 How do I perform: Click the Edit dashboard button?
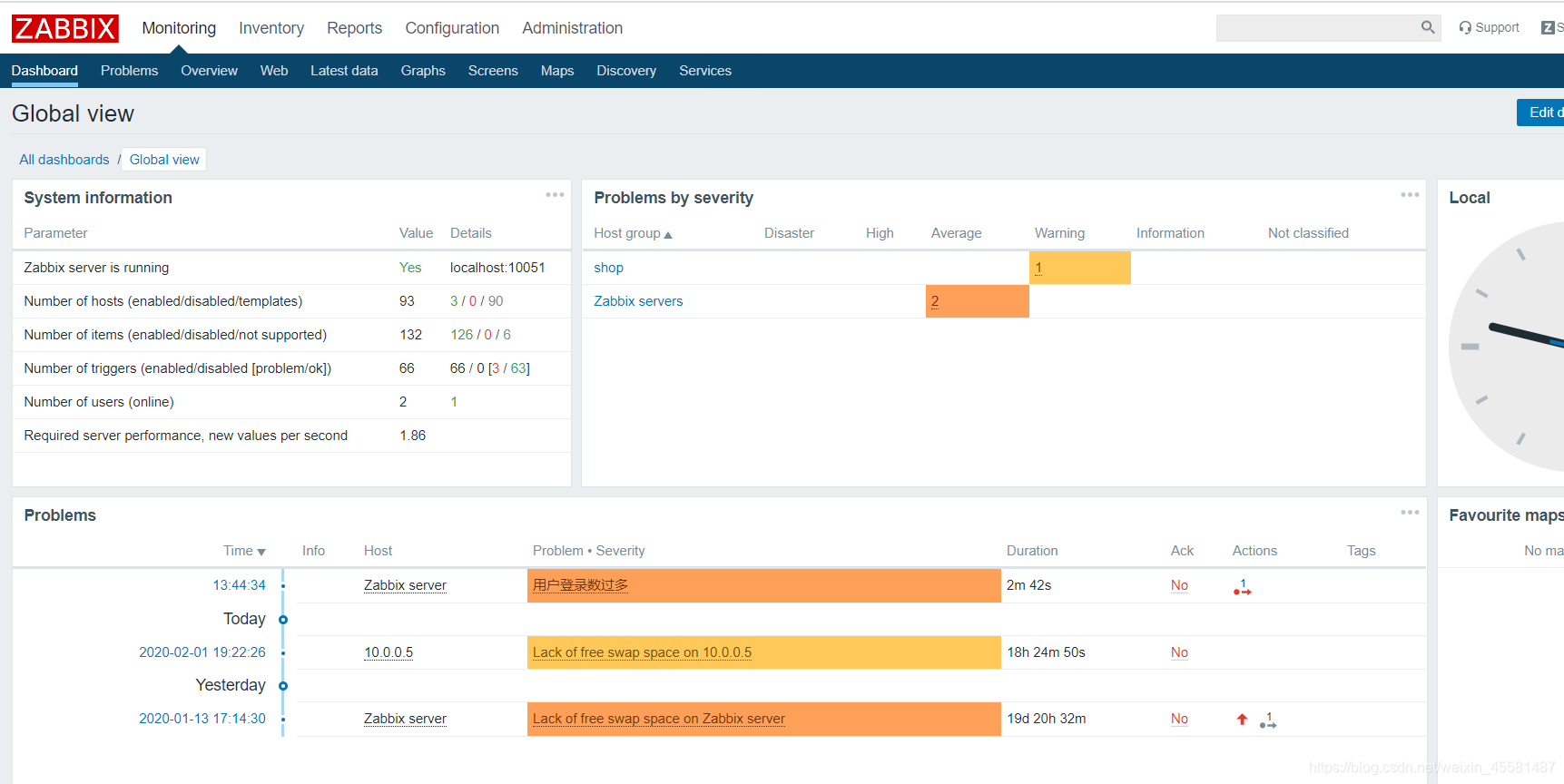click(x=1541, y=113)
